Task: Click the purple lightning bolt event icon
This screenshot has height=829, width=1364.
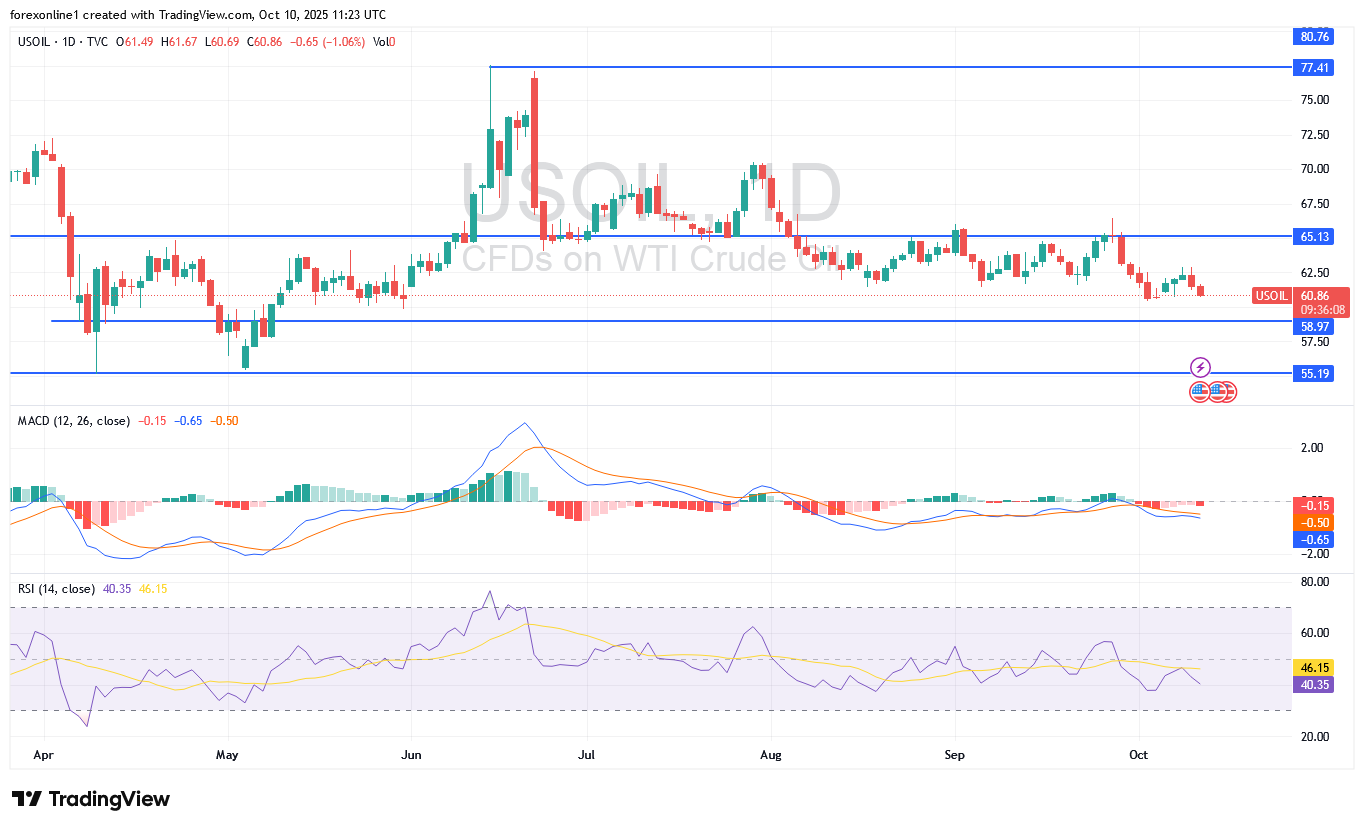Action: [1201, 367]
